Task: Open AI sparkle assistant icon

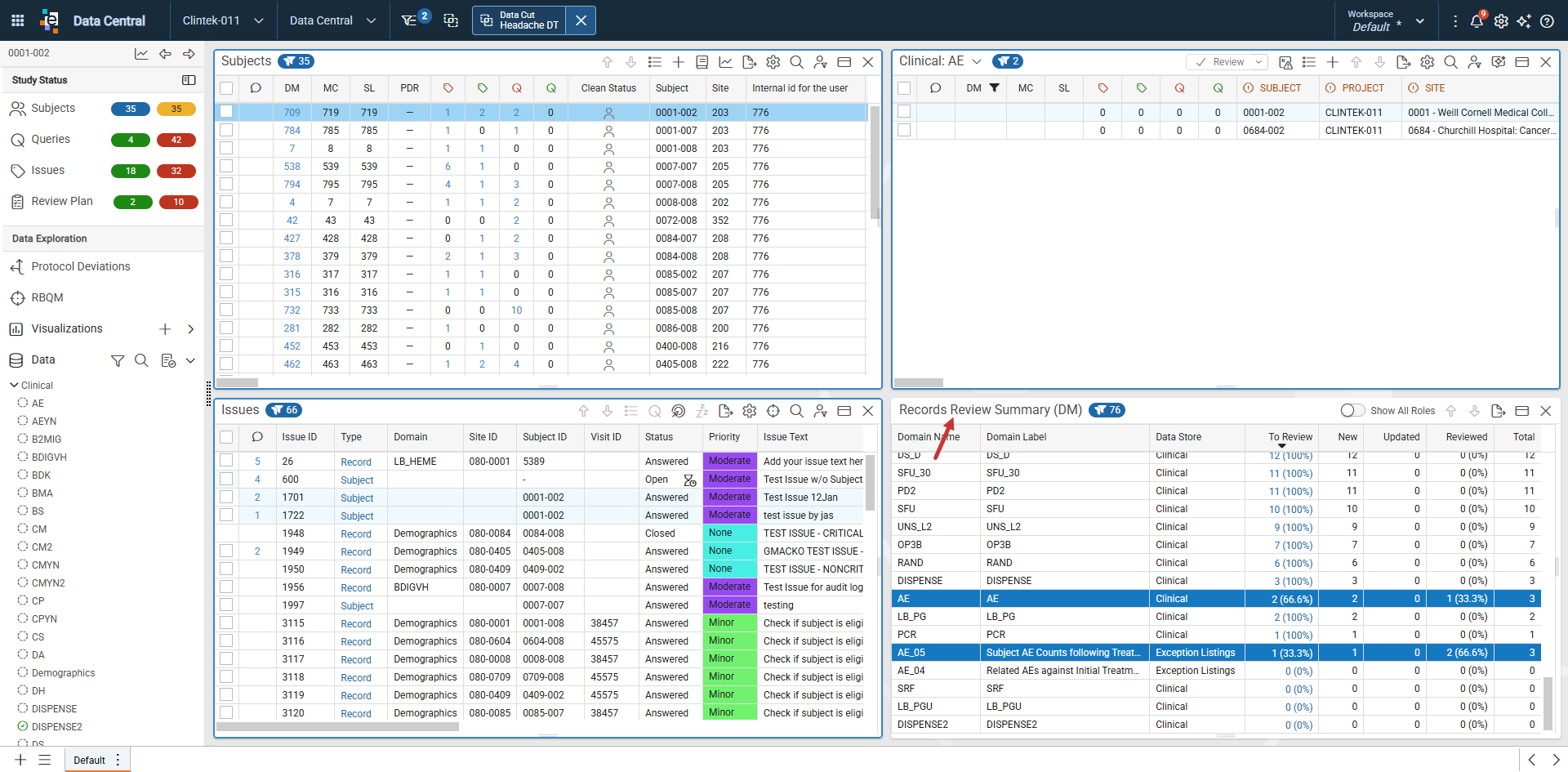Action: 1524,21
